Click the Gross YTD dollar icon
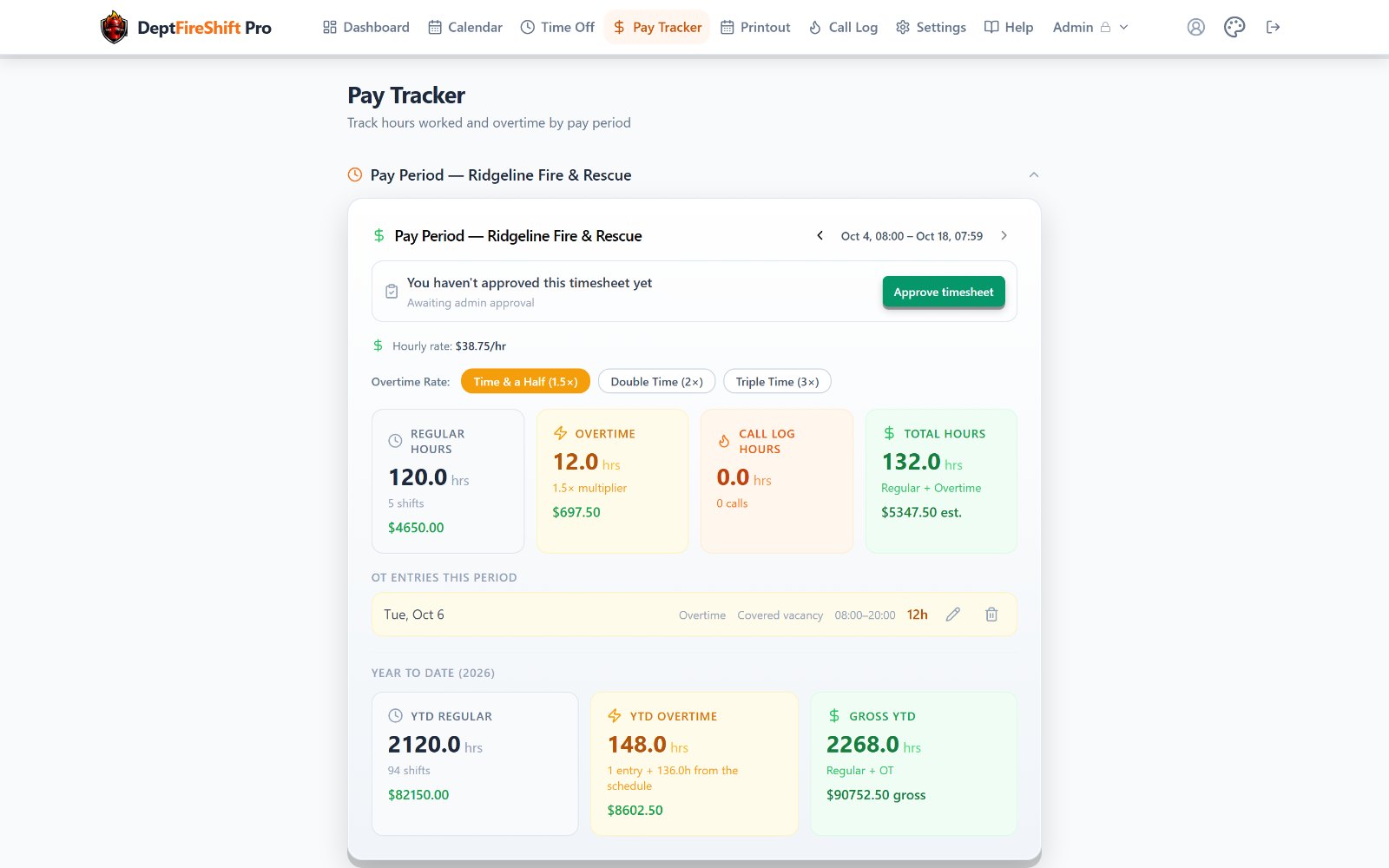This screenshot has height=868, width=1389. point(834,716)
